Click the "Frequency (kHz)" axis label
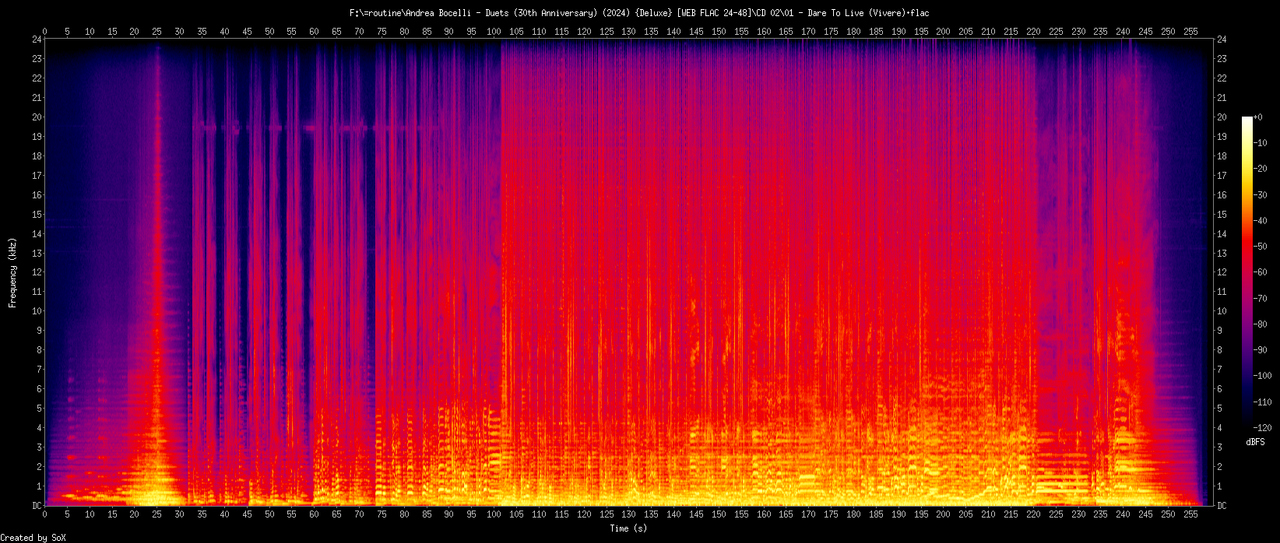Image resolution: width=1280 pixels, height=543 pixels. 13,272
